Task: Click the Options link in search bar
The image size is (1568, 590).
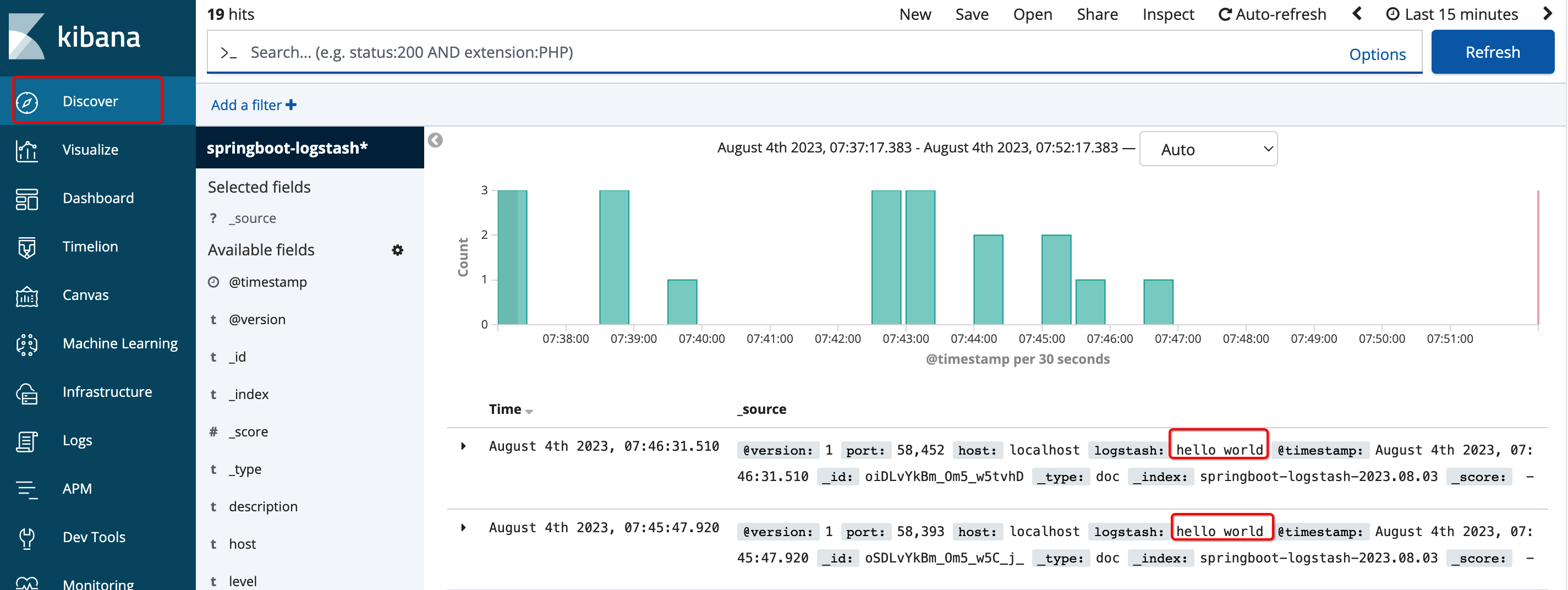Action: click(1378, 54)
